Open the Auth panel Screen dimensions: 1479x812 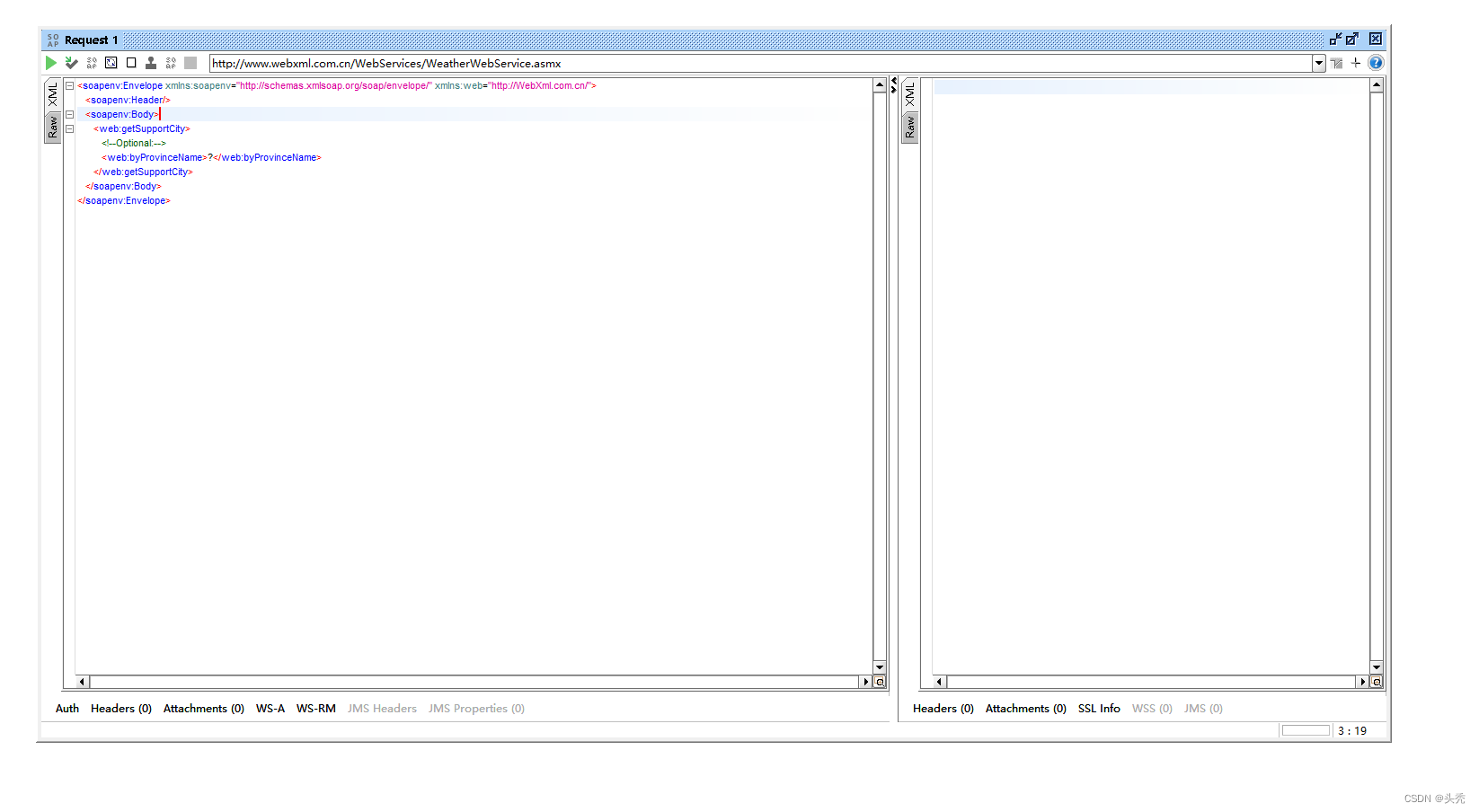pyautogui.click(x=66, y=709)
